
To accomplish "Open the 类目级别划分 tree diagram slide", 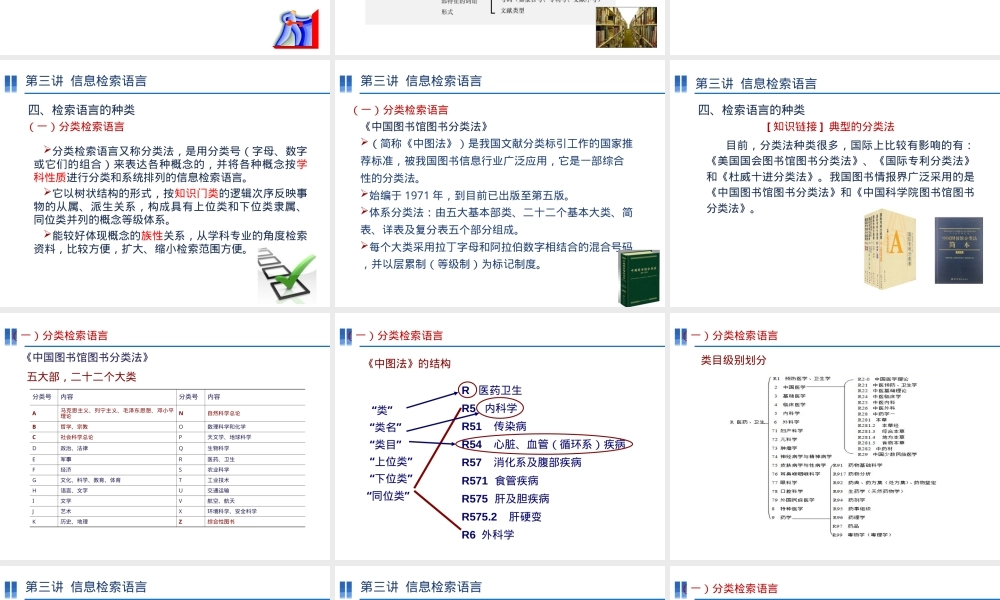I will pyautogui.click(x=835, y=437).
